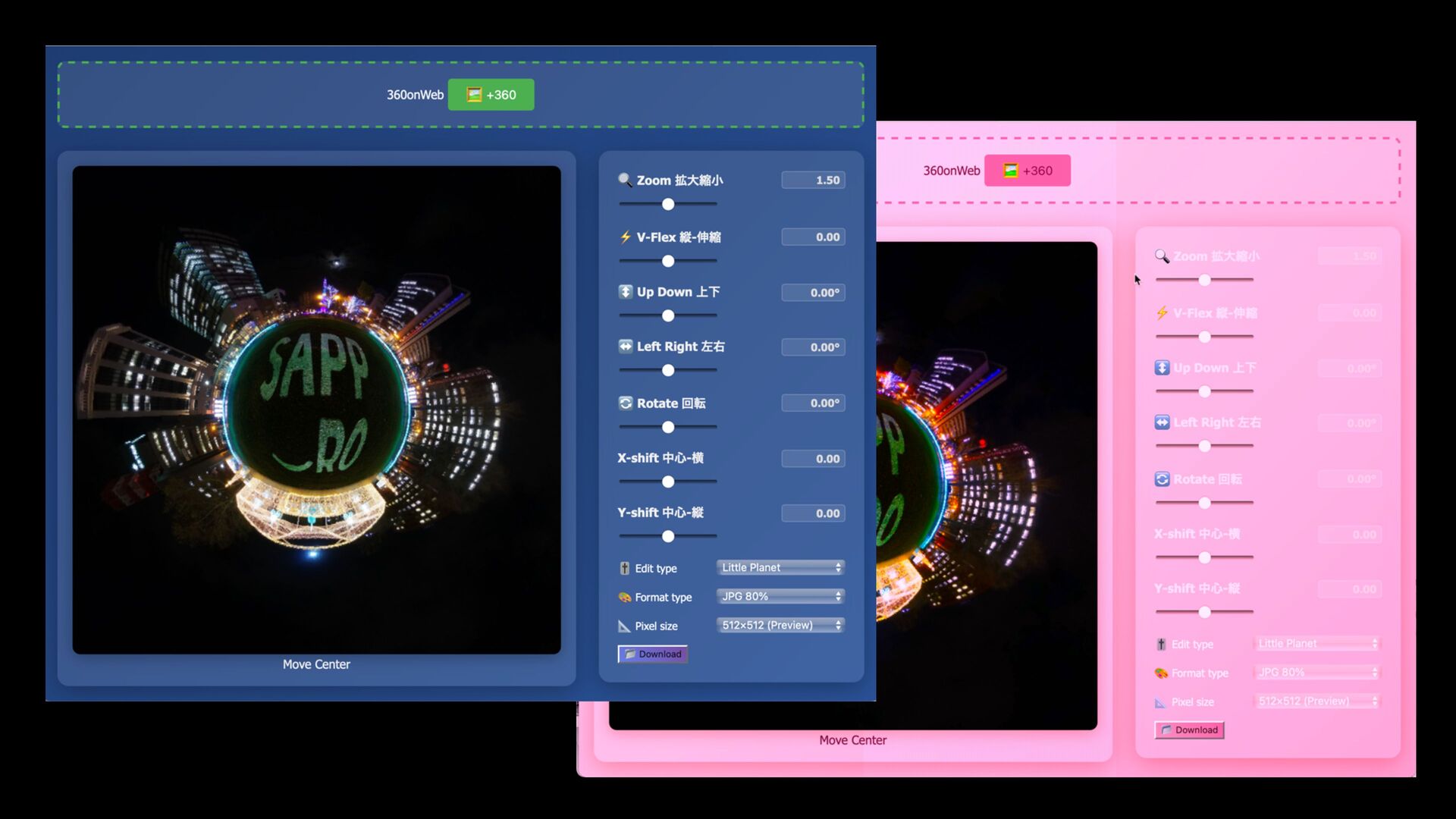Open Edit type dropdown showing Little Planet in blue window
The height and width of the screenshot is (819, 1456).
[780, 567]
